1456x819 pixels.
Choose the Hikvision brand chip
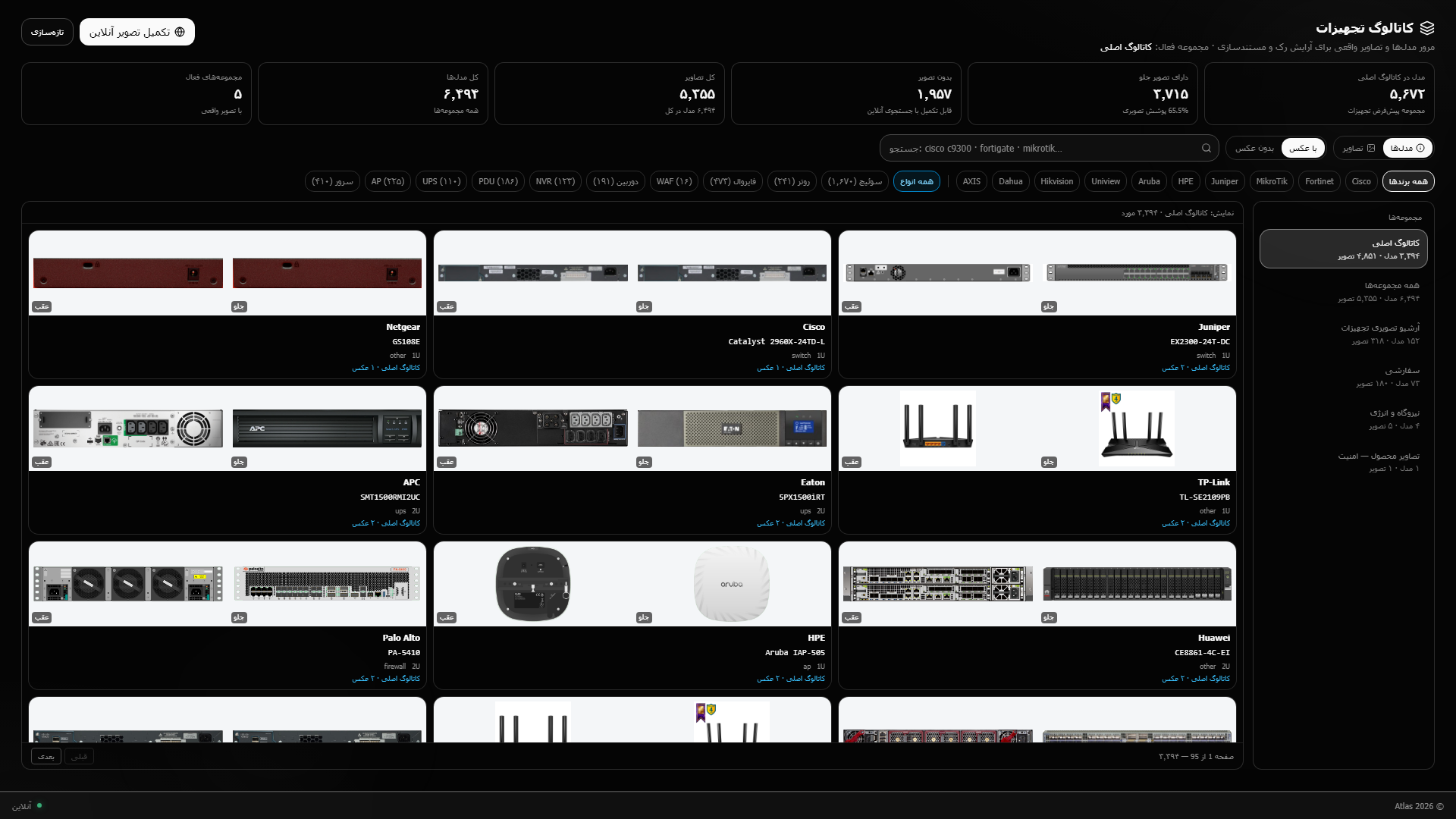tap(1057, 181)
